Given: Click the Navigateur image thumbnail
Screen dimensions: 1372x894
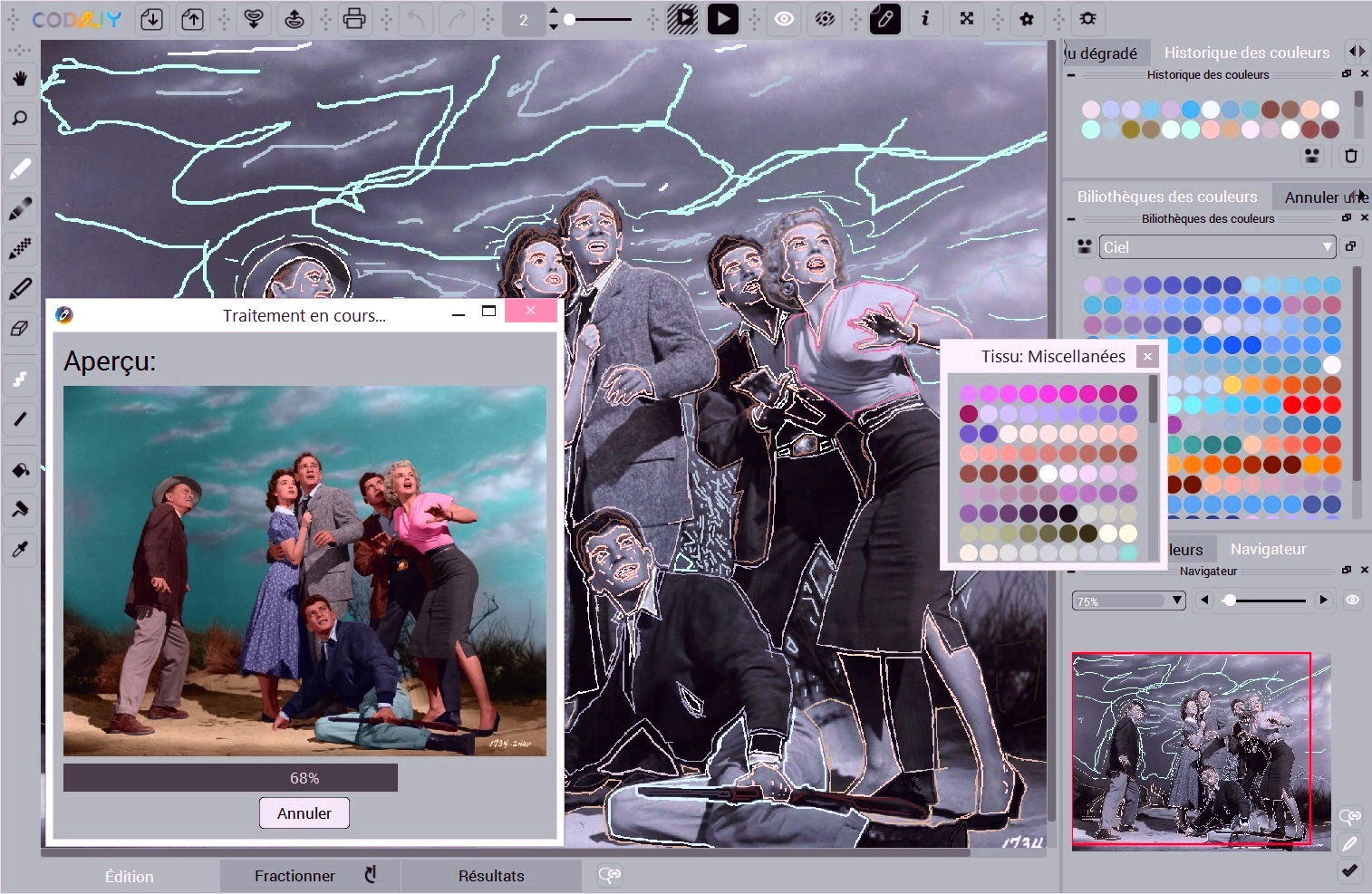Looking at the screenshot, I should [x=1201, y=752].
